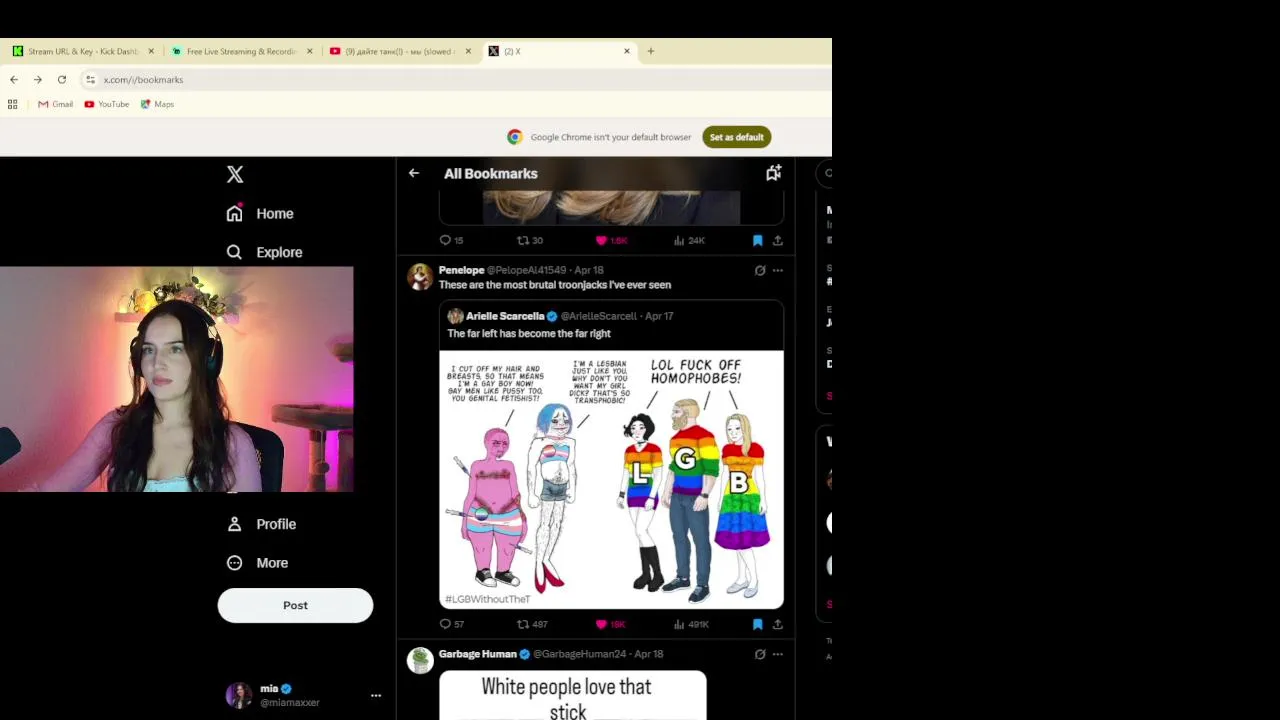This screenshot has height=720, width=1280.
Task: Open the Chrome apps grid shortcut
Action: click(12, 104)
